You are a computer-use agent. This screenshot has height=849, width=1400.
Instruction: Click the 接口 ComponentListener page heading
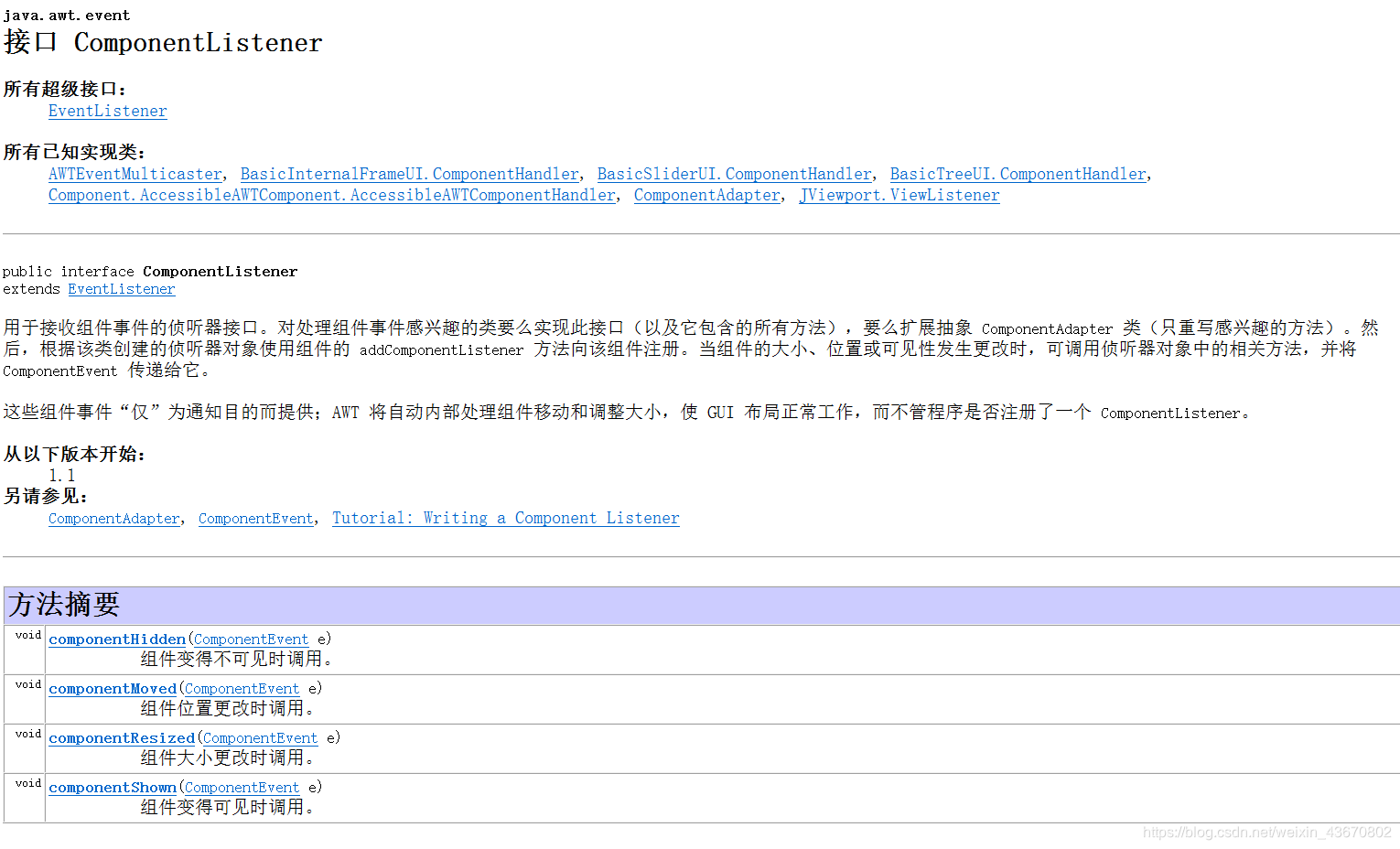coord(163,42)
